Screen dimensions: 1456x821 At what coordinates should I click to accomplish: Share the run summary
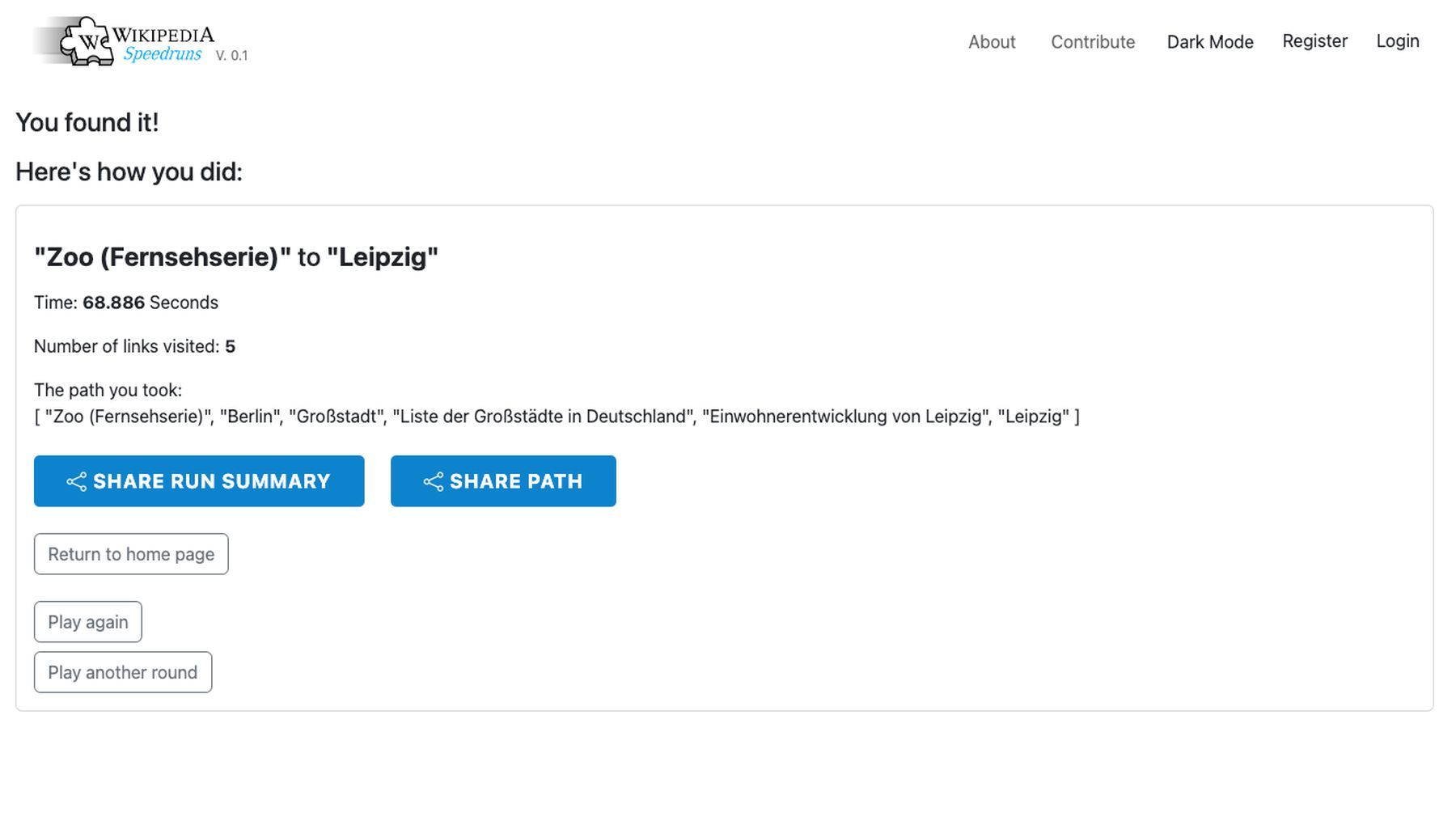tap(199, 481)
